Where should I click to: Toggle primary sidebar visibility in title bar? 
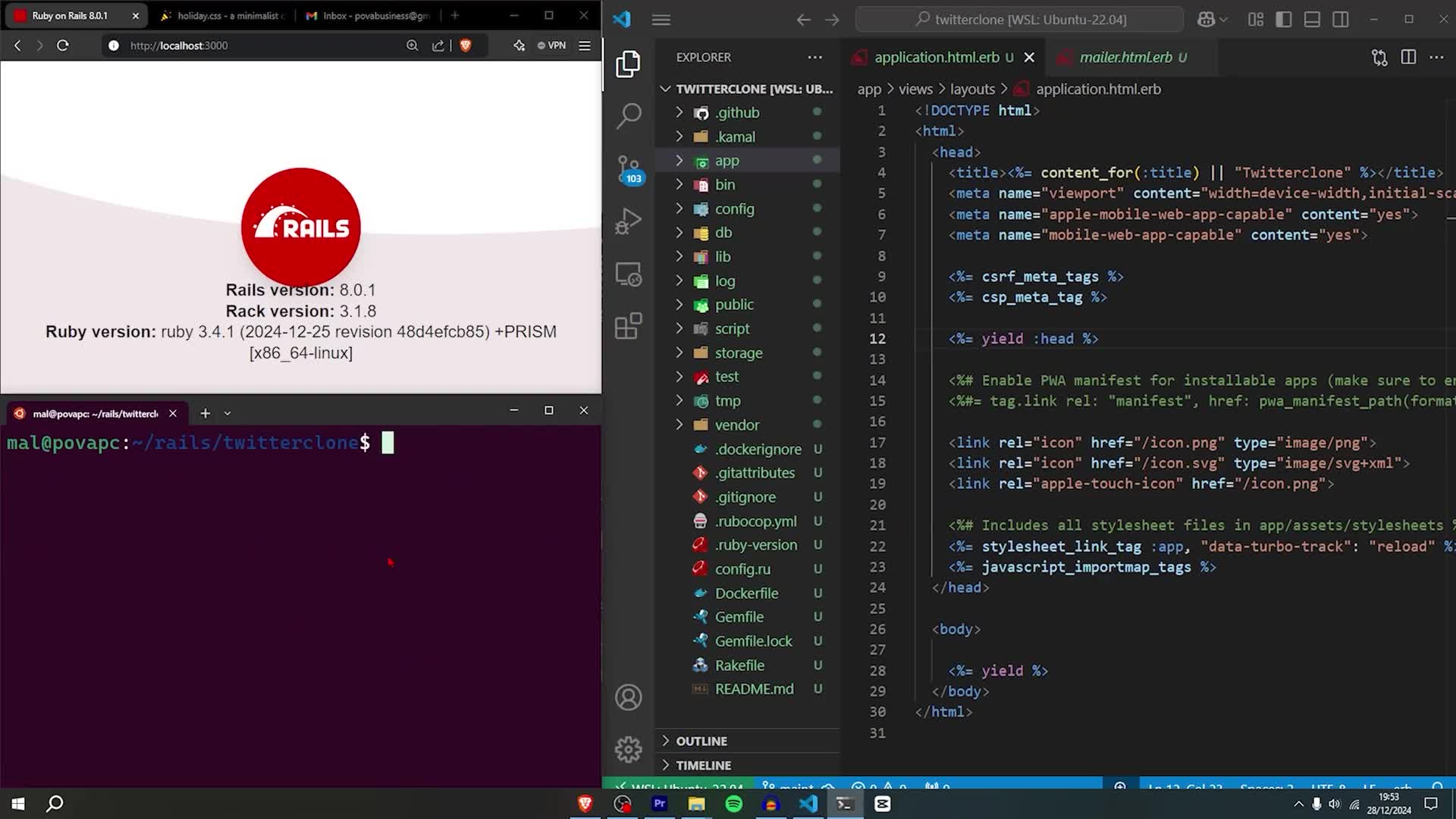(x=1284, y=20)
